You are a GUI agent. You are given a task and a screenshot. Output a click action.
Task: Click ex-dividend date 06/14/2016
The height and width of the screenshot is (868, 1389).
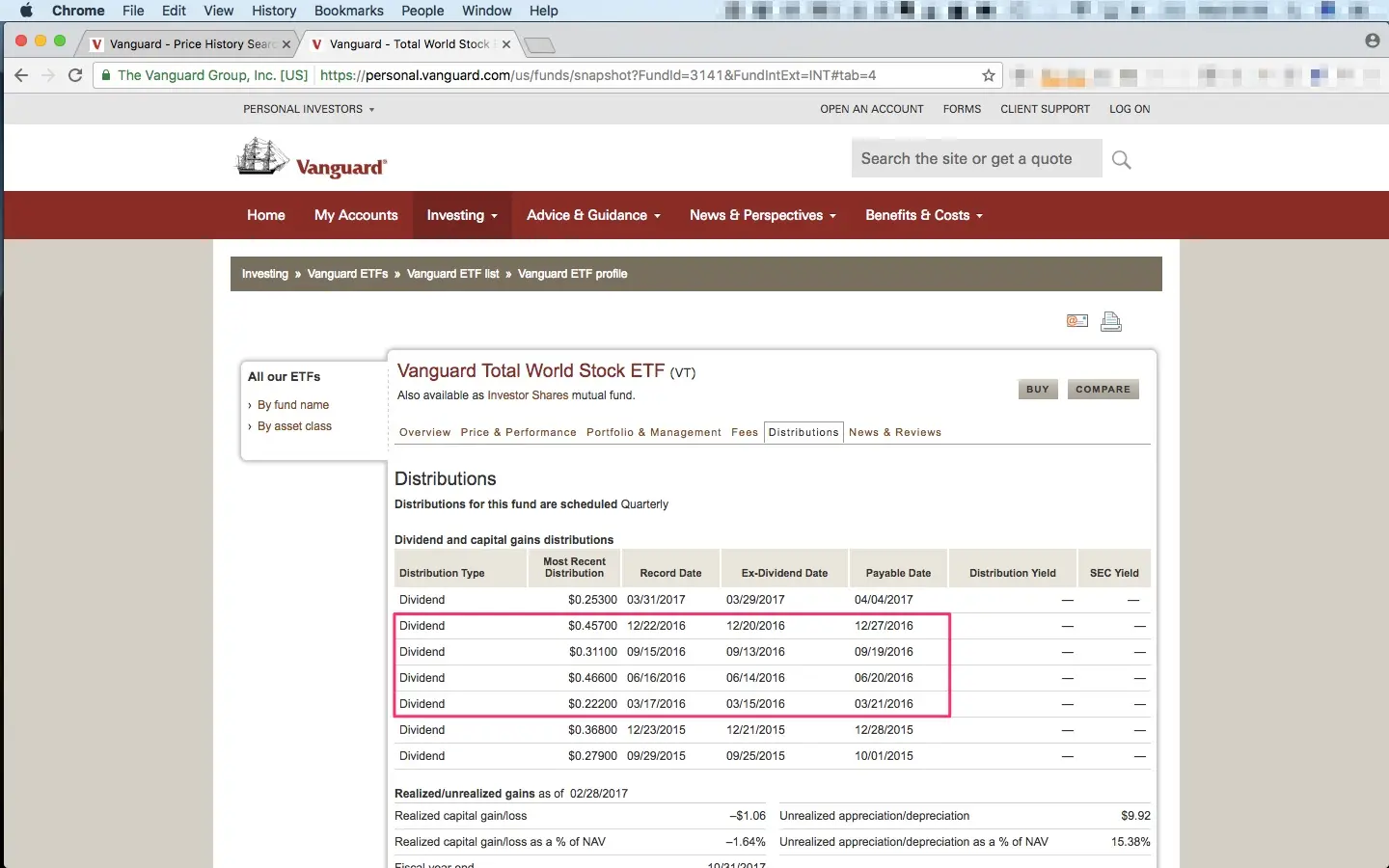coord(755,678)
